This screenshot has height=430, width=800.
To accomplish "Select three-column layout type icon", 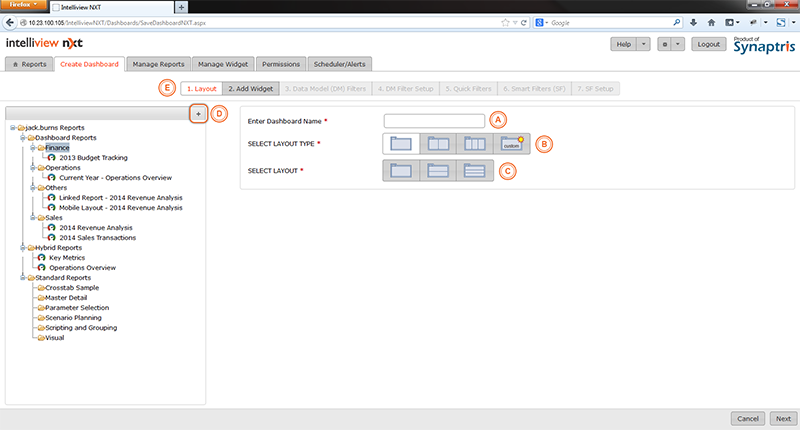I will (475, 144).
